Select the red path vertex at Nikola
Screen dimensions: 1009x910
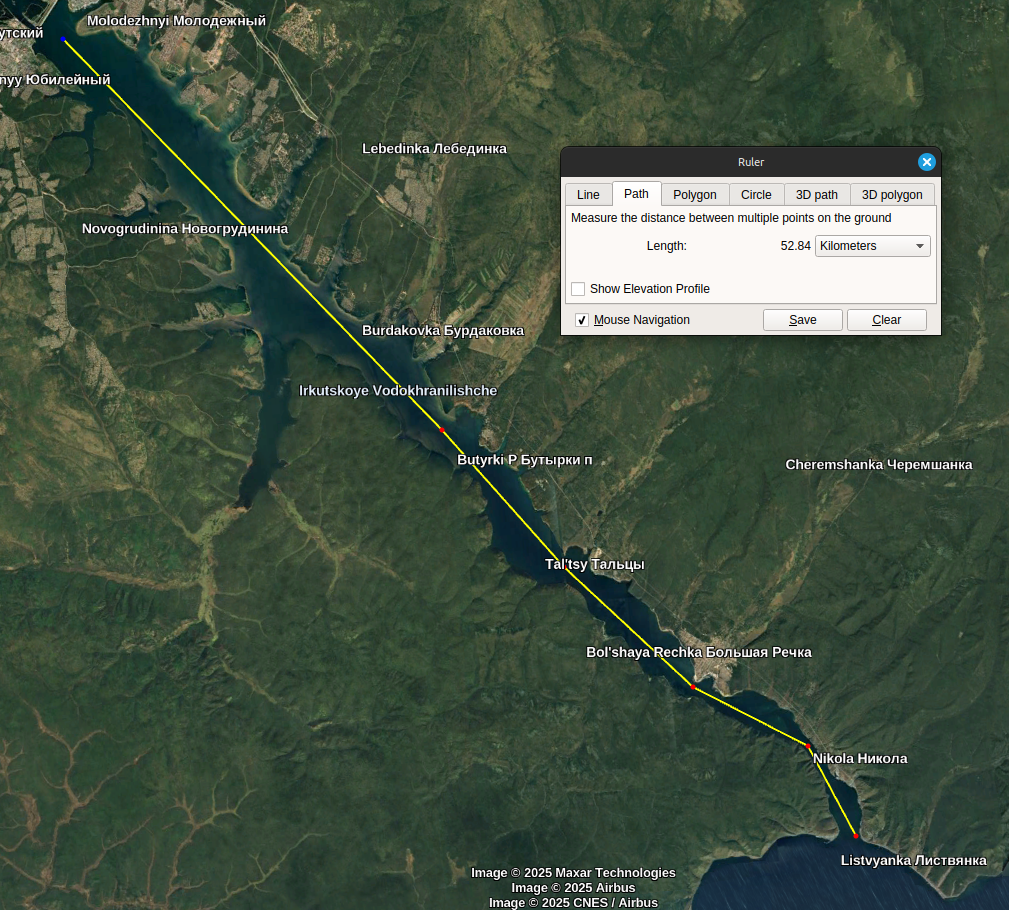click(x=808, y=746)
